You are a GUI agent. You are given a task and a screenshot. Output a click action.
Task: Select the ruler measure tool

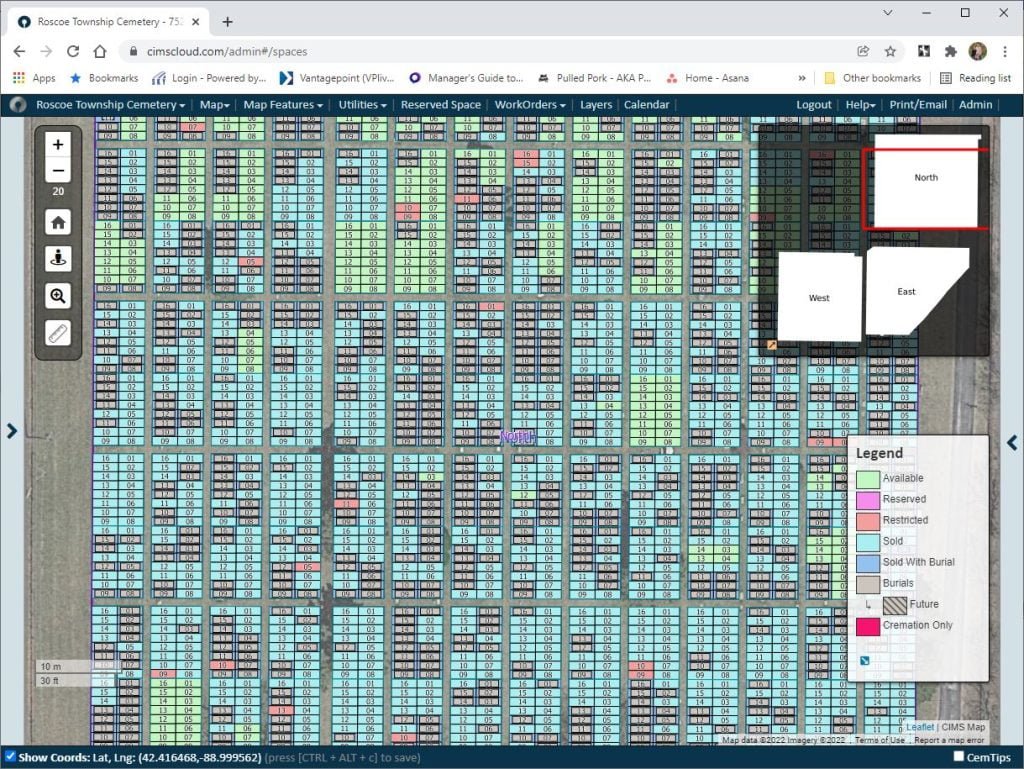point(58,333)
